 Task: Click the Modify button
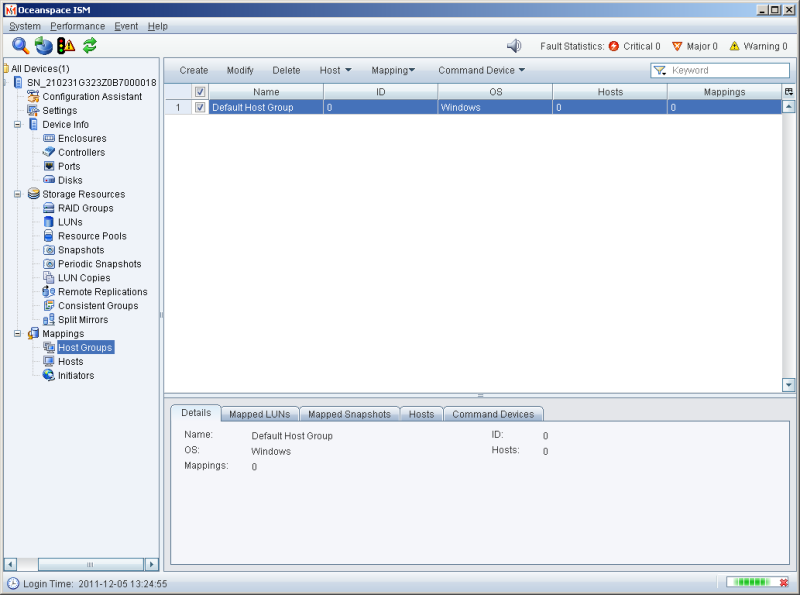(x=240, y=70)
